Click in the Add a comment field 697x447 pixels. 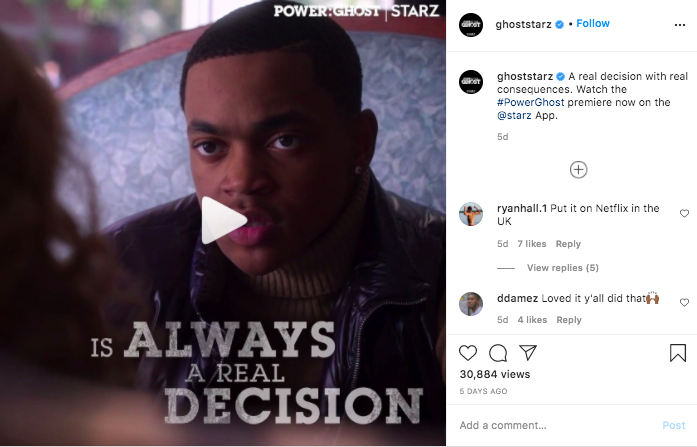point(556,425)
